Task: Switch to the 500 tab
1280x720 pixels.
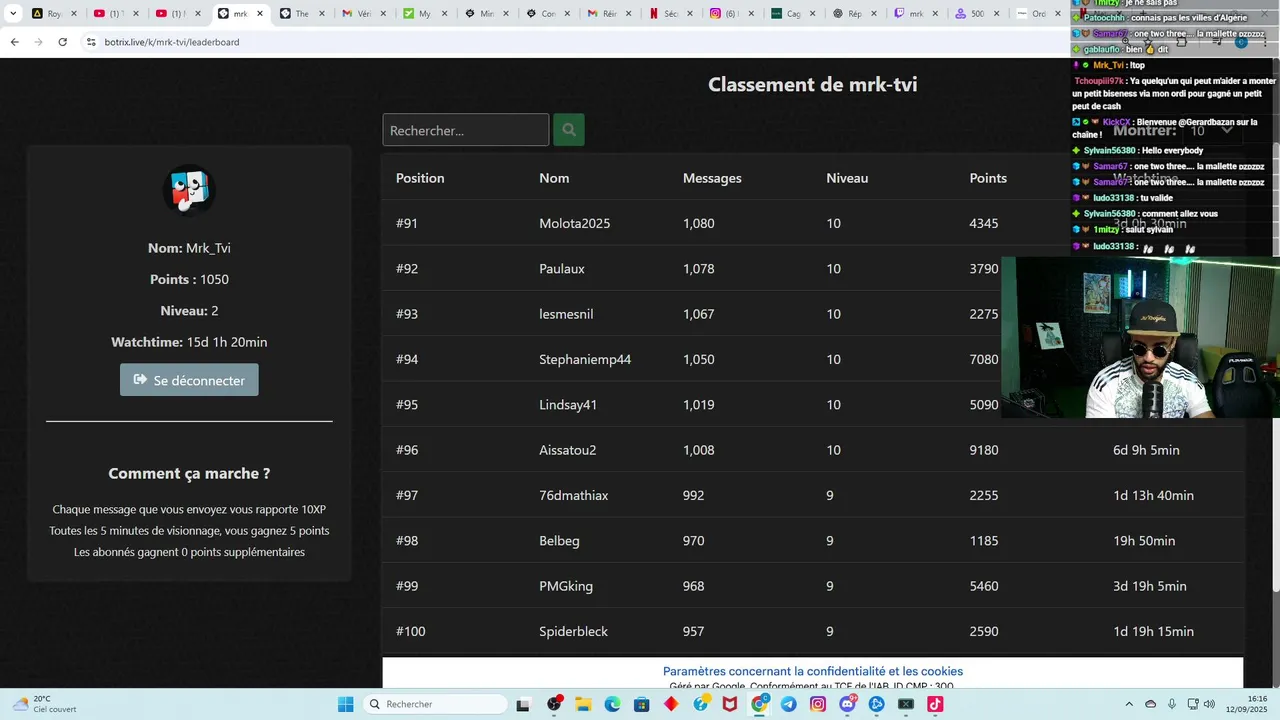Action: 984,14
